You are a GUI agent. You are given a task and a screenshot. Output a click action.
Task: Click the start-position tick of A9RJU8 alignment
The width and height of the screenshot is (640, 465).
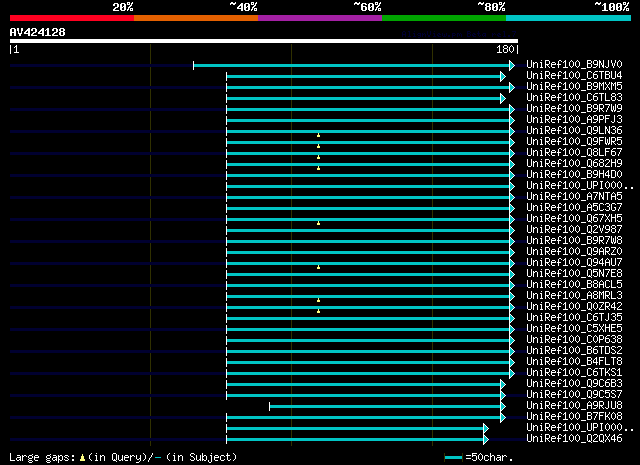click(x=269, y=407)
